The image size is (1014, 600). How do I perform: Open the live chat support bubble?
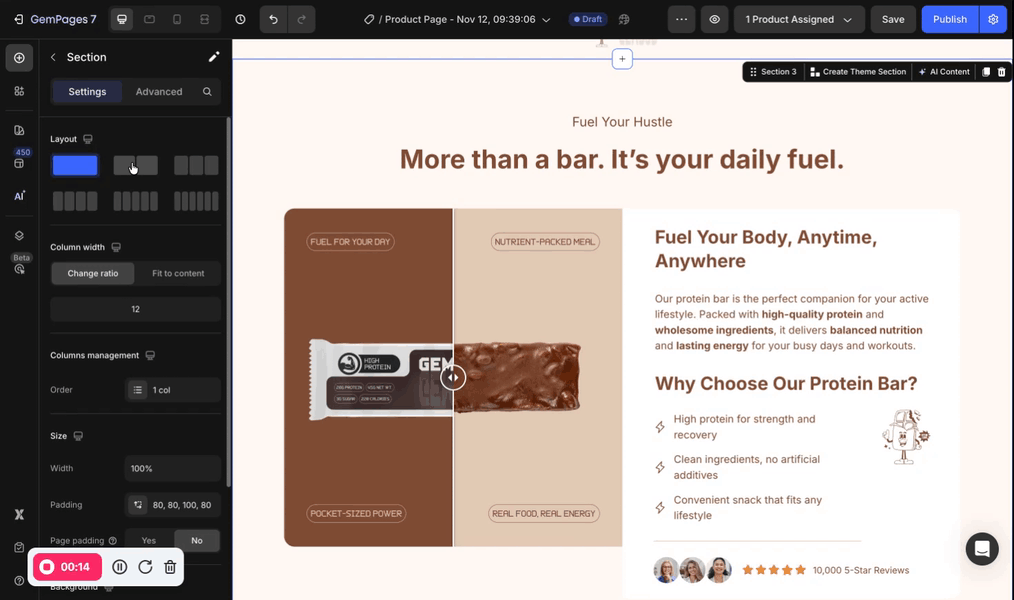pos(981,549)
